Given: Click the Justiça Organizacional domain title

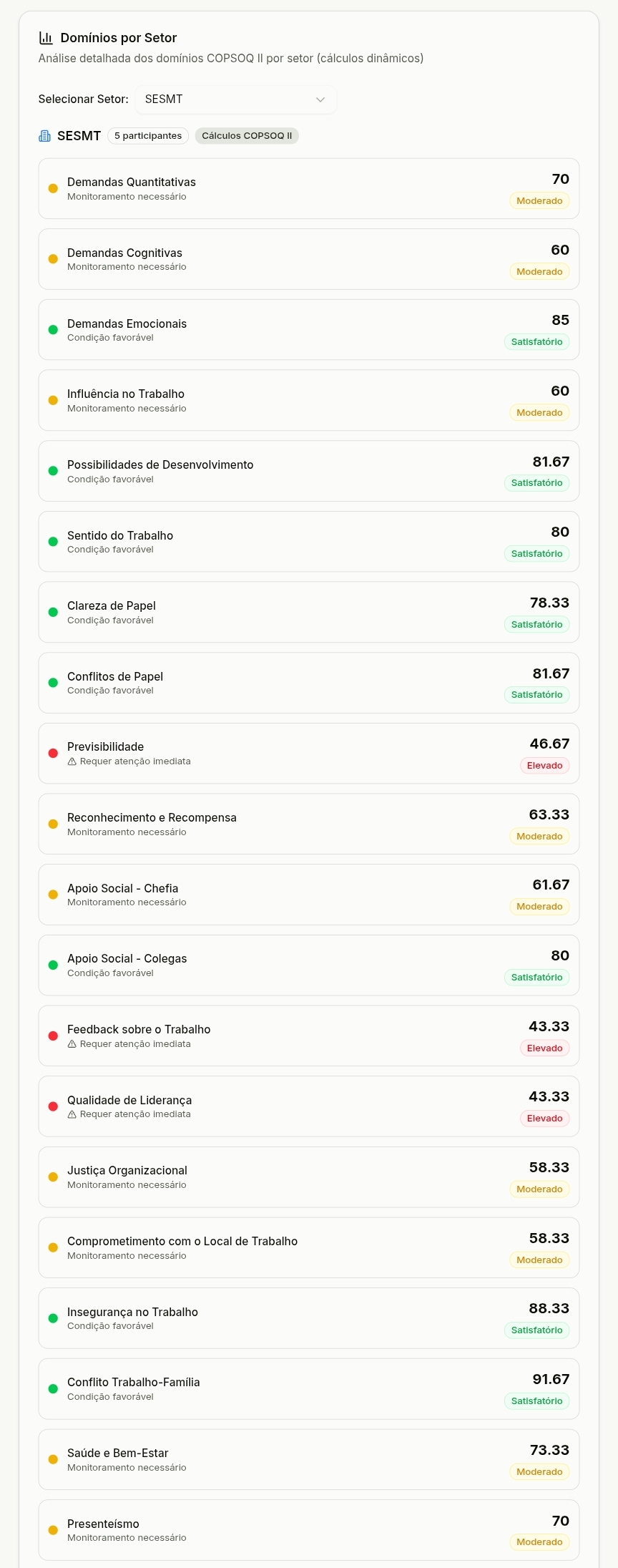Looking at the screenshot, I should (x=127, y=1170).
